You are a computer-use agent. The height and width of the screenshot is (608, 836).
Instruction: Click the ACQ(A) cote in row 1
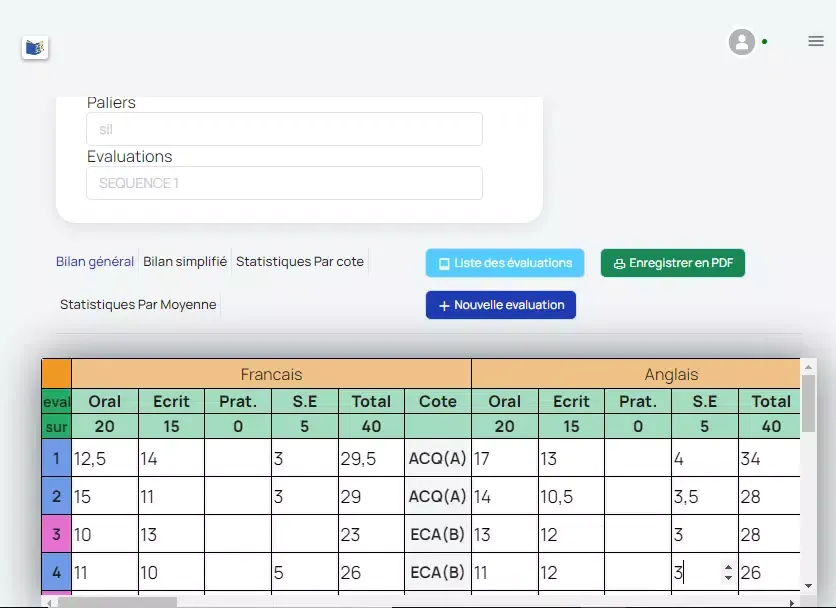pos(438,458)
